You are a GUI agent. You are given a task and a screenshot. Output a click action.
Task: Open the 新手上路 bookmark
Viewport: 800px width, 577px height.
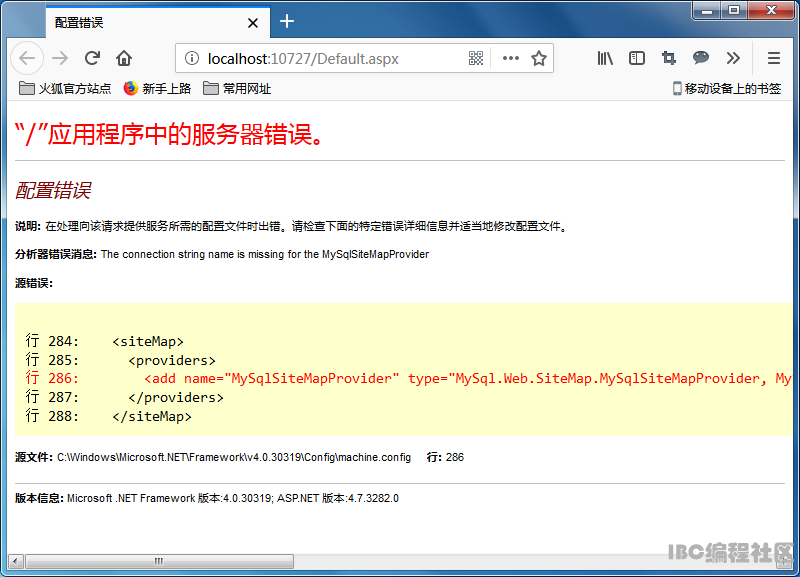[157, 89]
